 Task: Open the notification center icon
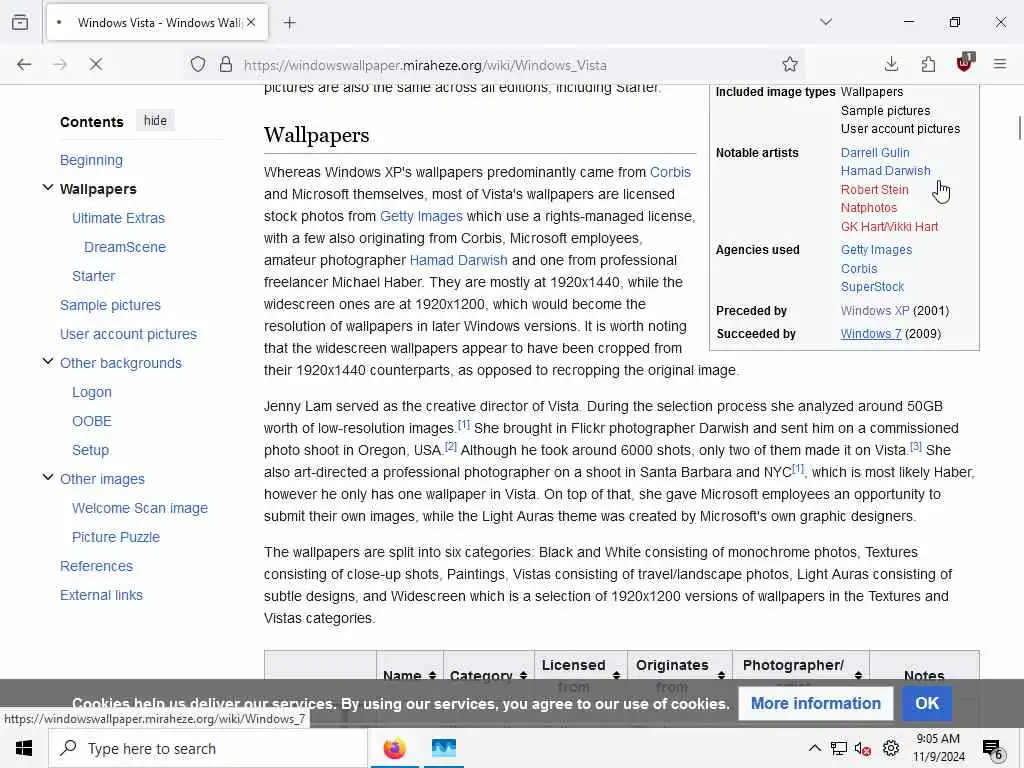coord(992,749)
